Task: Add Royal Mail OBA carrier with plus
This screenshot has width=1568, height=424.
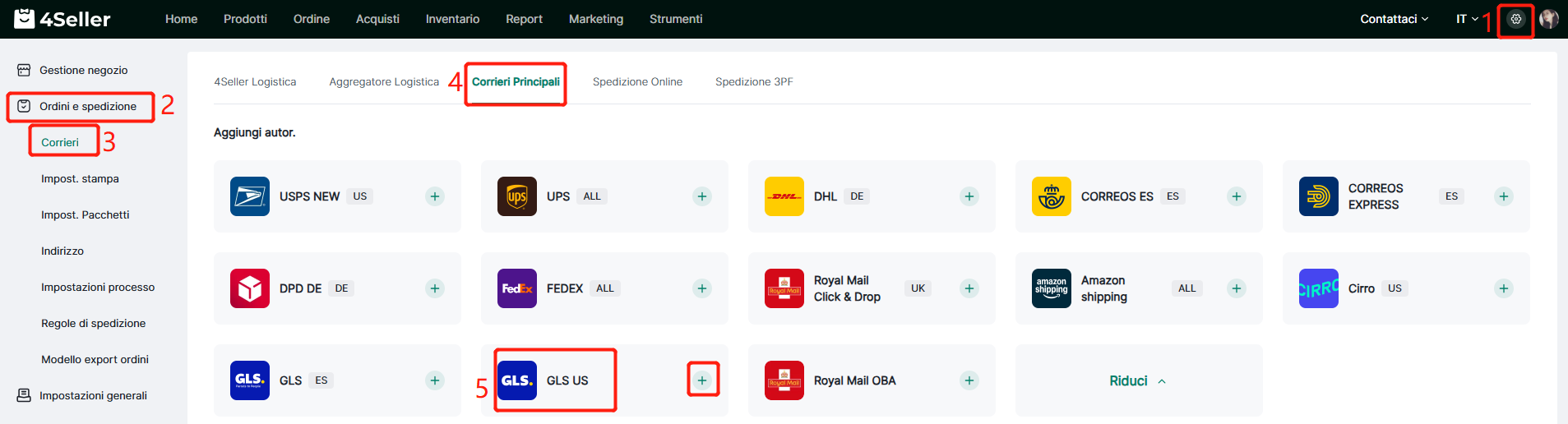Action: [969, 380]
